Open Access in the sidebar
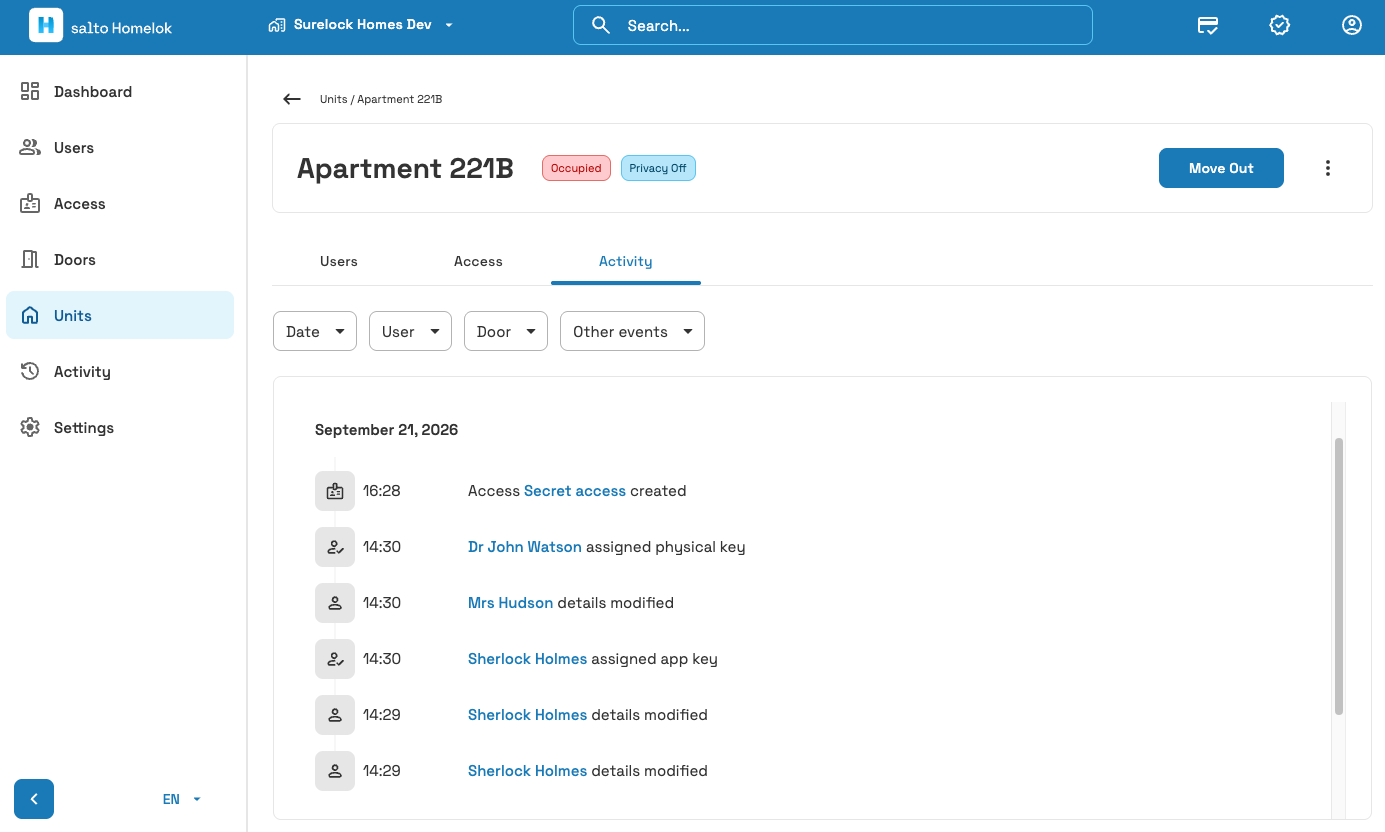 (x=120, y=204)
